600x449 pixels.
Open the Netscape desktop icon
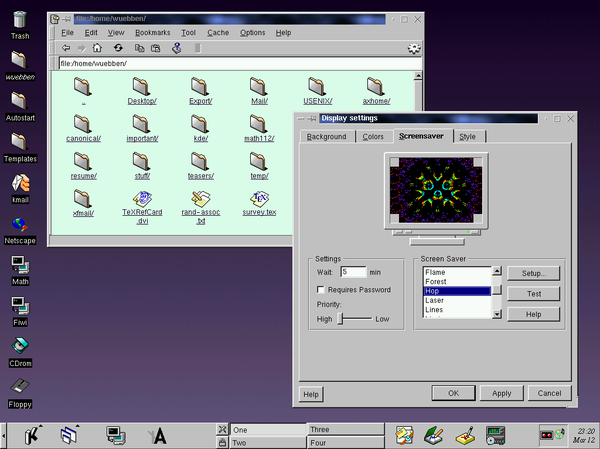[20, 225]
